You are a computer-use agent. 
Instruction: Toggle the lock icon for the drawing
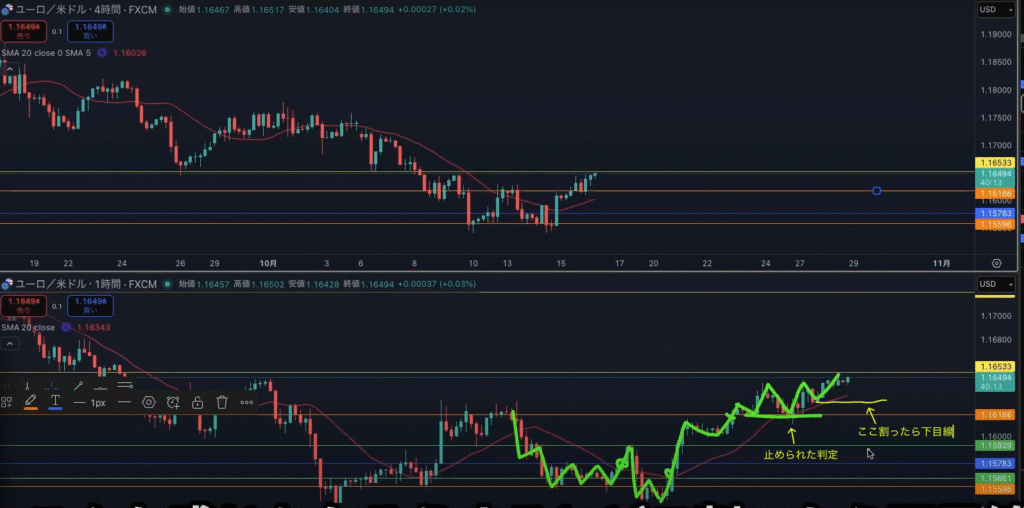coord(198,402)
